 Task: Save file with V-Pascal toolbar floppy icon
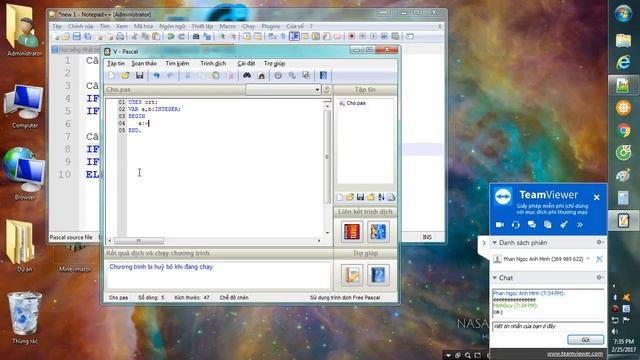[x=140, y=76]
